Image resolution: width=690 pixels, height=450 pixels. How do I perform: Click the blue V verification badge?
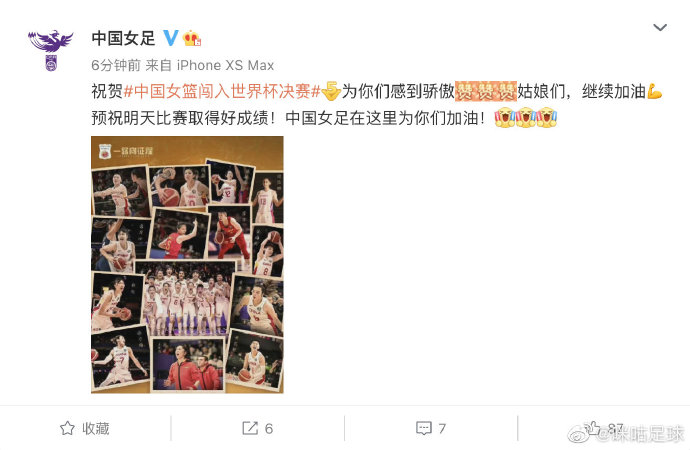coord(171,38)
